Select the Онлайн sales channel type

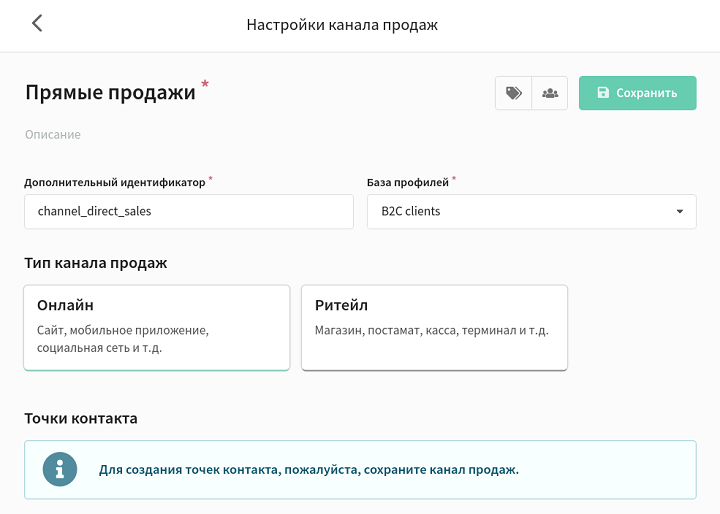[157, 328]
